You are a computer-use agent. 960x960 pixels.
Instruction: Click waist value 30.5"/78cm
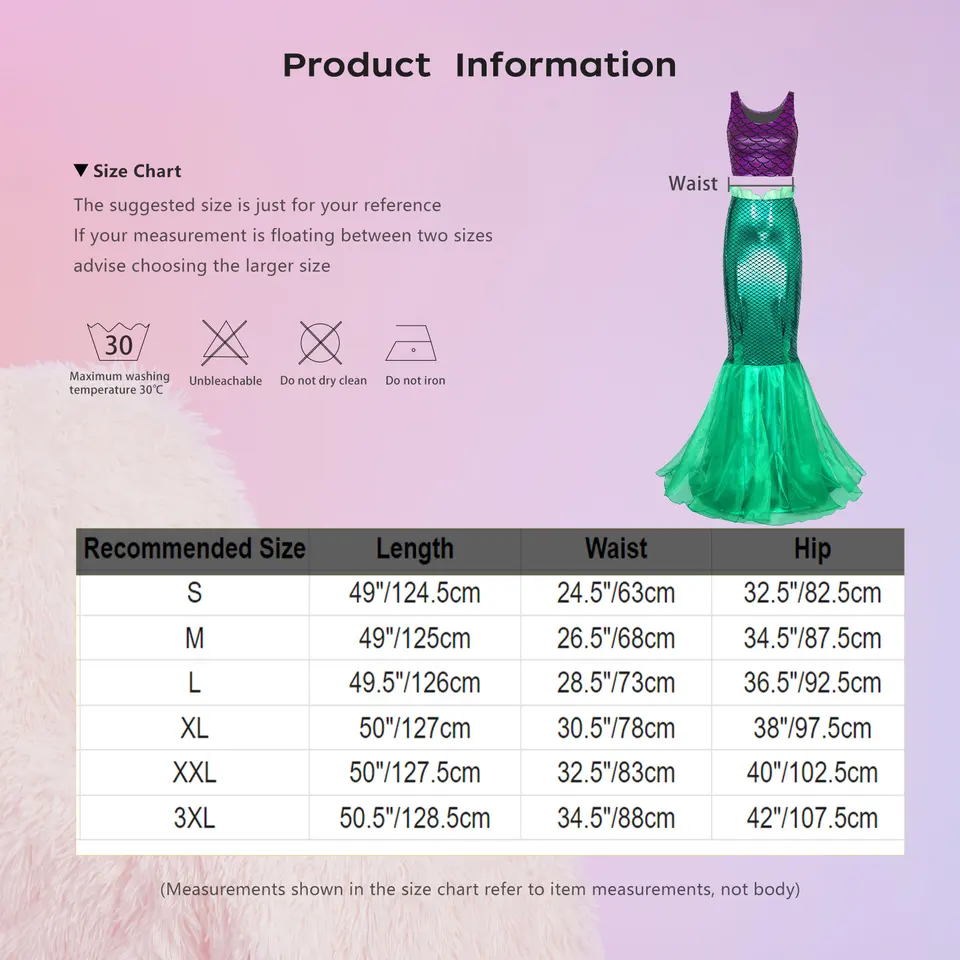616,728
